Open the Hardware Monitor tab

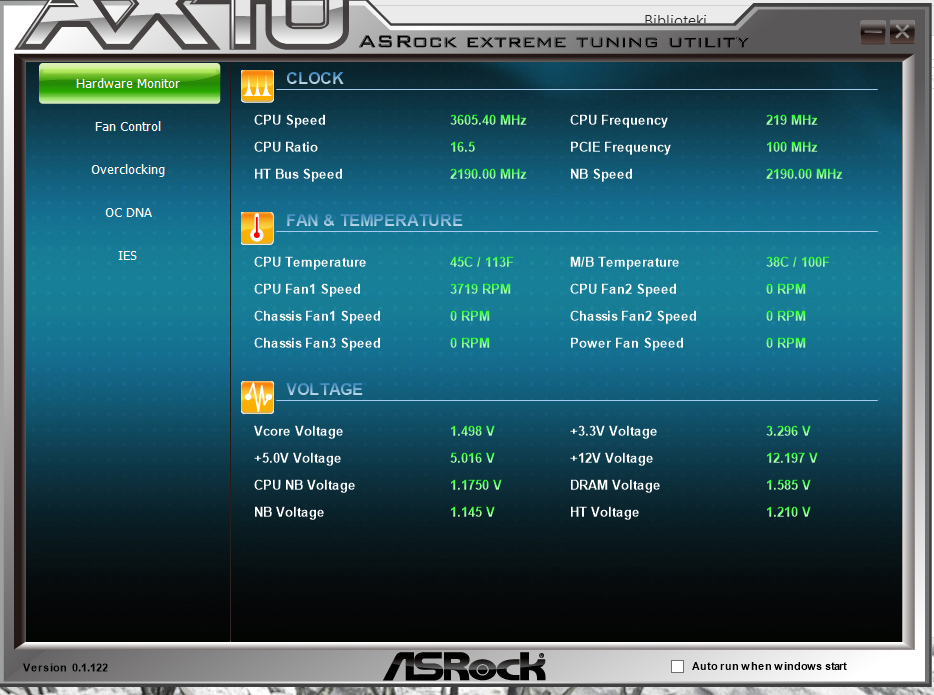click(129, 83)
